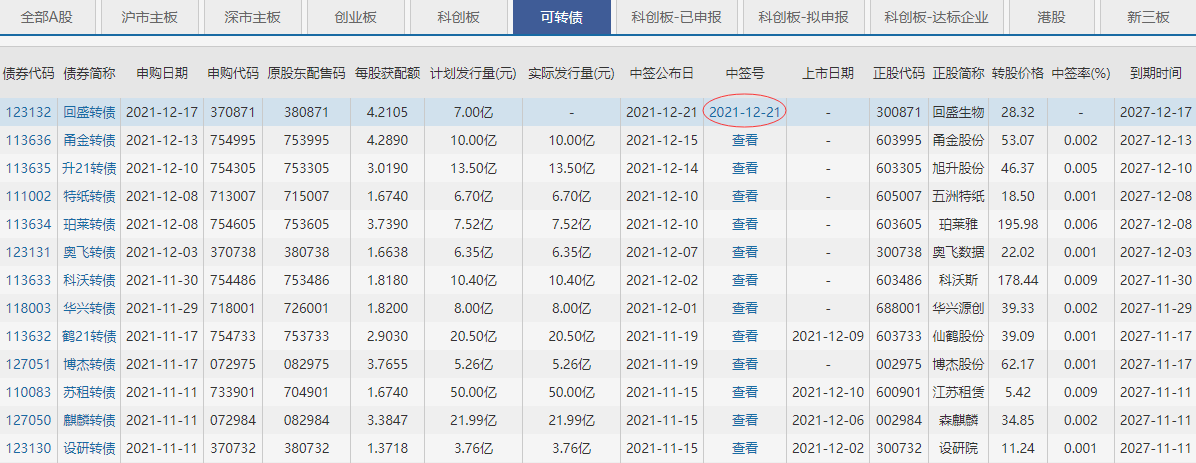Select listing date 2021-12-09 cell

pyautogui.click(x=828, y=336)
